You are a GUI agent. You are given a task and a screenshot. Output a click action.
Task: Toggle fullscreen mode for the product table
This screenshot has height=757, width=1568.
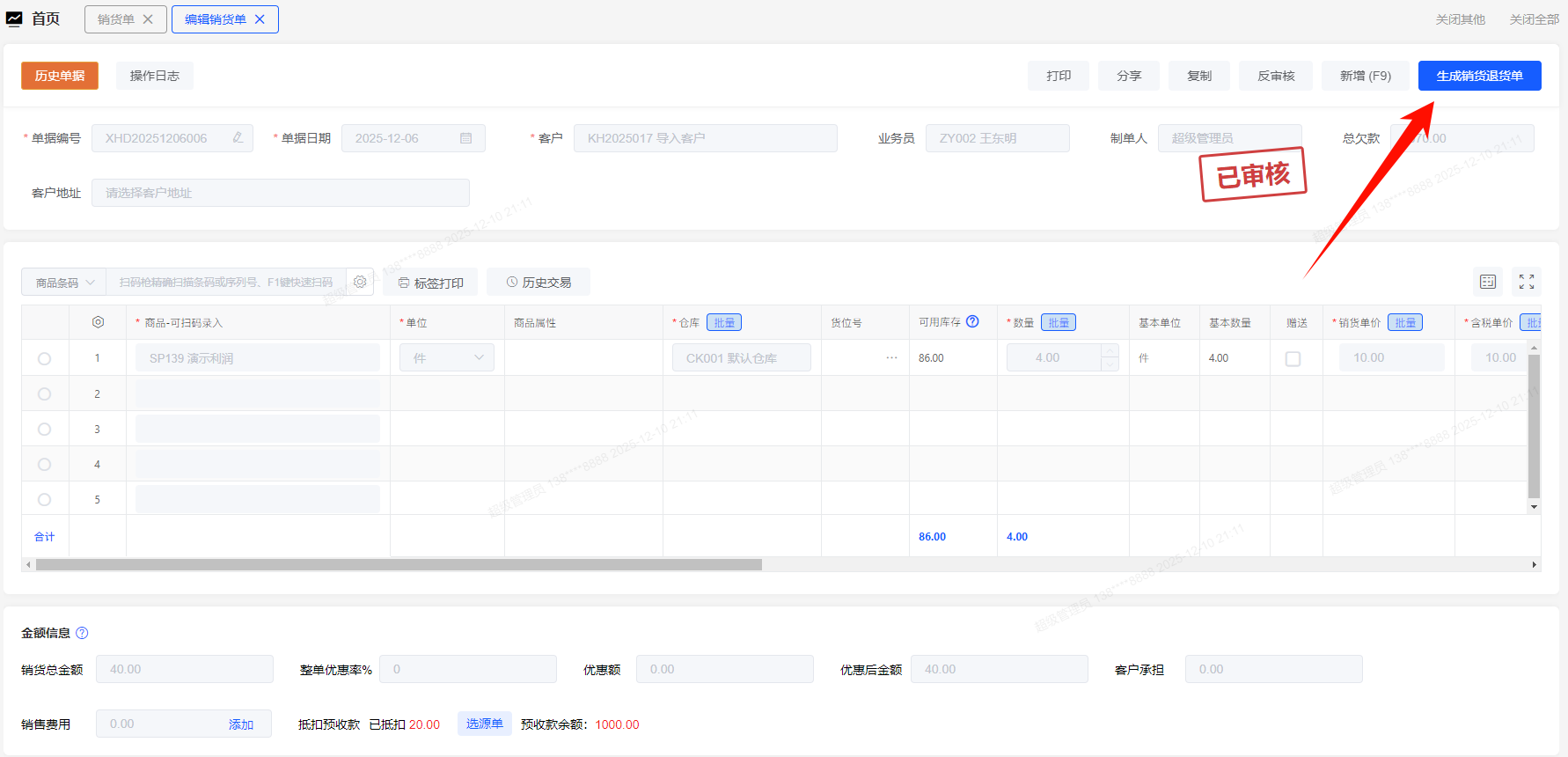click(1527, 282)
